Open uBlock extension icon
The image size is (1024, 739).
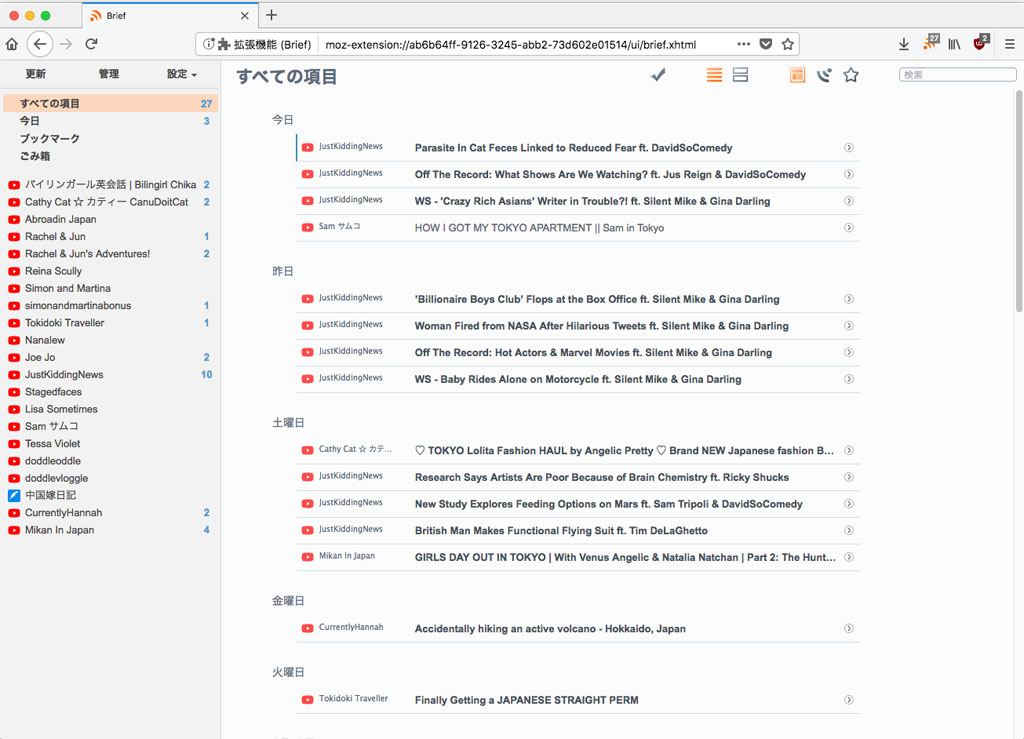click(x=981, y=42)
